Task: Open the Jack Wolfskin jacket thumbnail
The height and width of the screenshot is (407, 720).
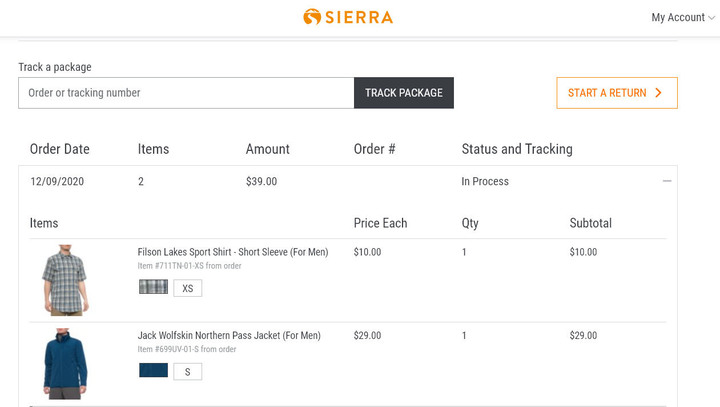Action: pyautogui.click(x=65, y=363)
